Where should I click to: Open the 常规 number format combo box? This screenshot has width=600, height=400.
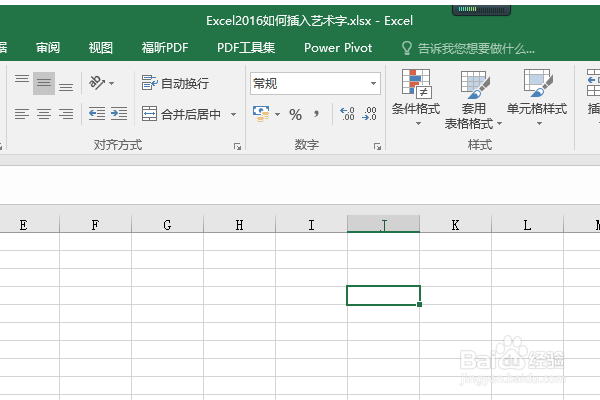click(x=315, y=83)
